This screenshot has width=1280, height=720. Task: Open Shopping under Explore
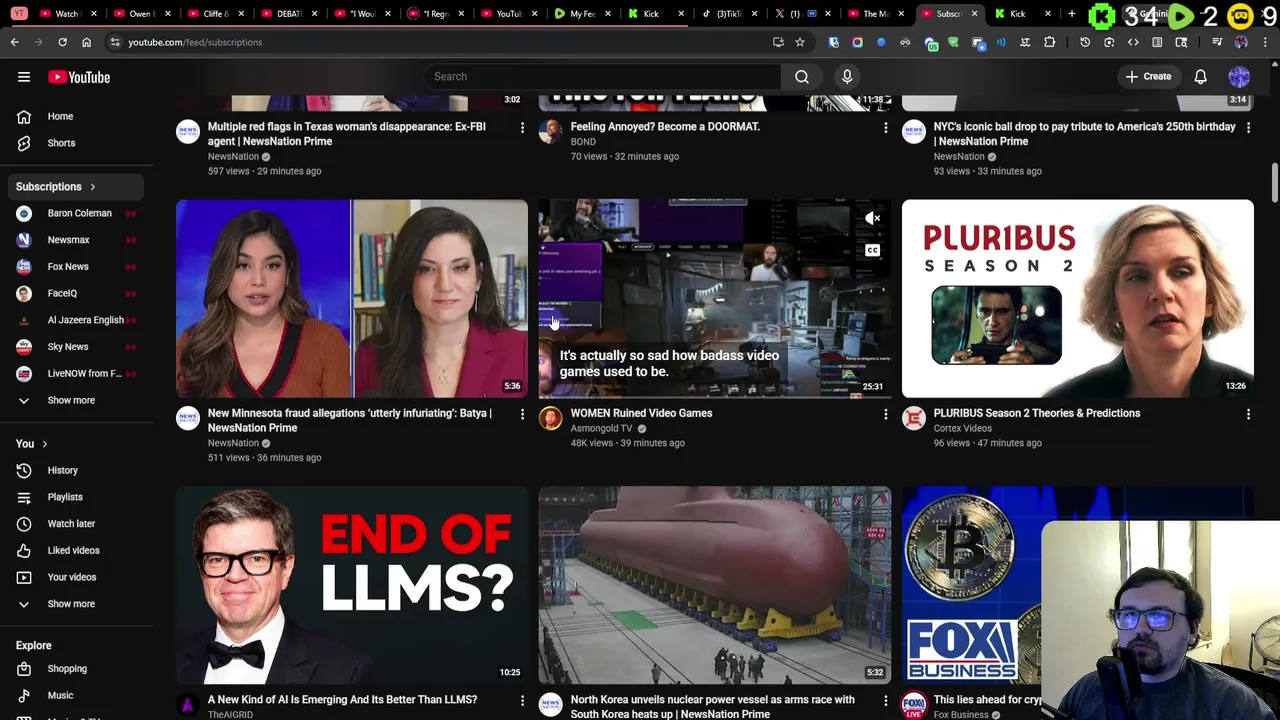pyautogui.click(x=78, y=669)
